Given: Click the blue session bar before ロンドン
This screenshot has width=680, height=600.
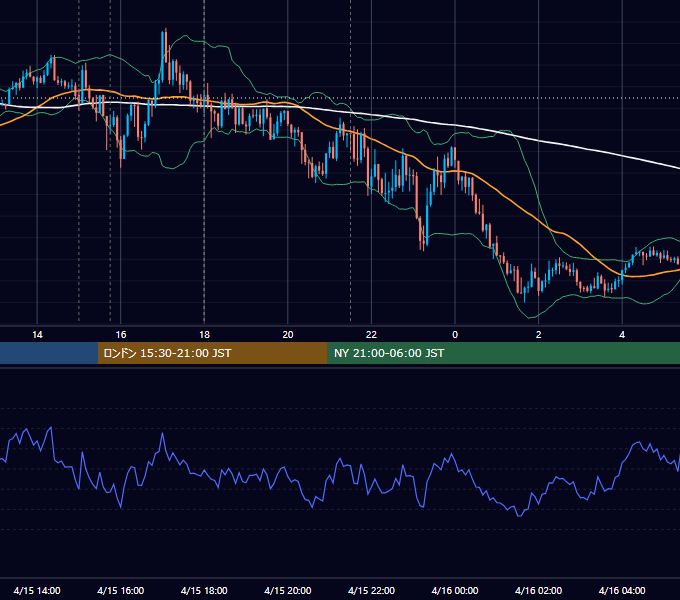Looking at the screenshot, I should coord(49,353).
